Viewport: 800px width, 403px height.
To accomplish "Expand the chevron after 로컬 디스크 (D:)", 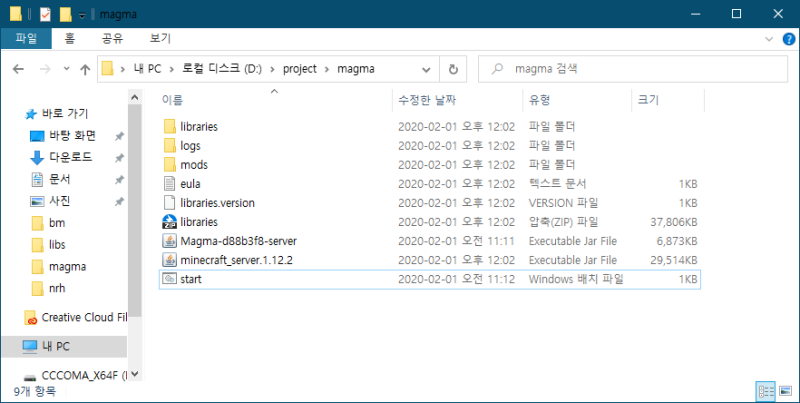I will [272, 69].
